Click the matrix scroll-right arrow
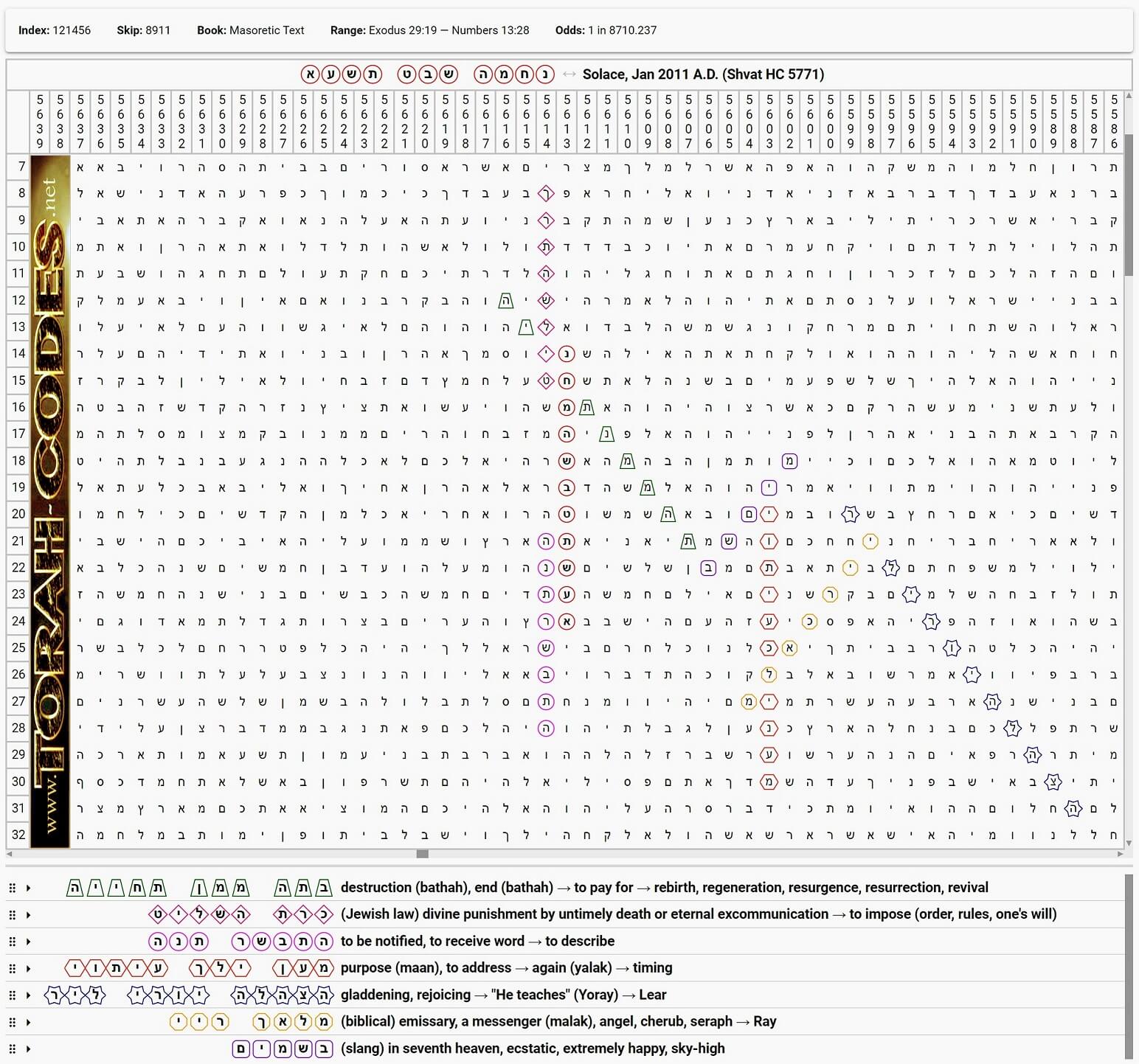 pyautogui.click(x=1120, y=854)
